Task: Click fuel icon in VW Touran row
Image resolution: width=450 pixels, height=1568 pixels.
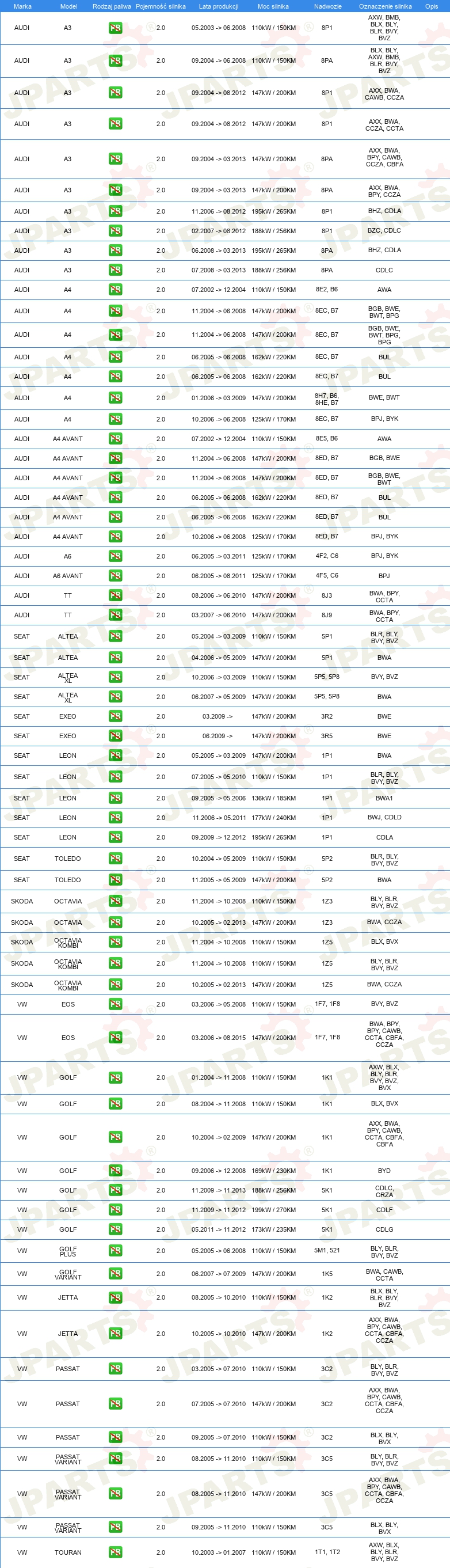Action: [115, 1552]
